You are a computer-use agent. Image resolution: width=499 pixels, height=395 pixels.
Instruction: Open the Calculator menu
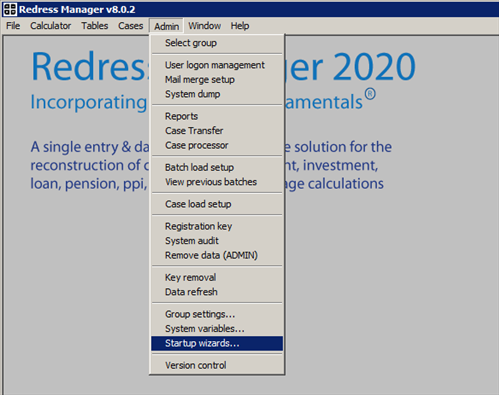click(50, 26)
